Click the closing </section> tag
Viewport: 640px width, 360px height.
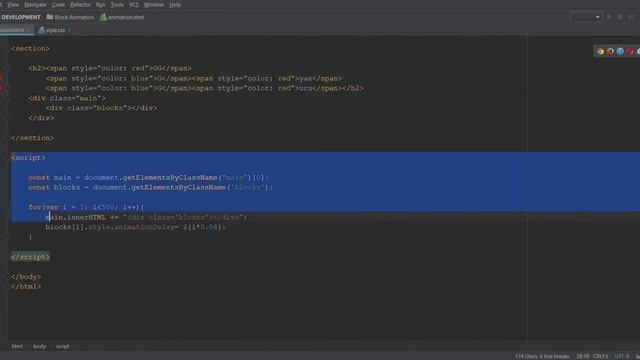click(33, 138)
